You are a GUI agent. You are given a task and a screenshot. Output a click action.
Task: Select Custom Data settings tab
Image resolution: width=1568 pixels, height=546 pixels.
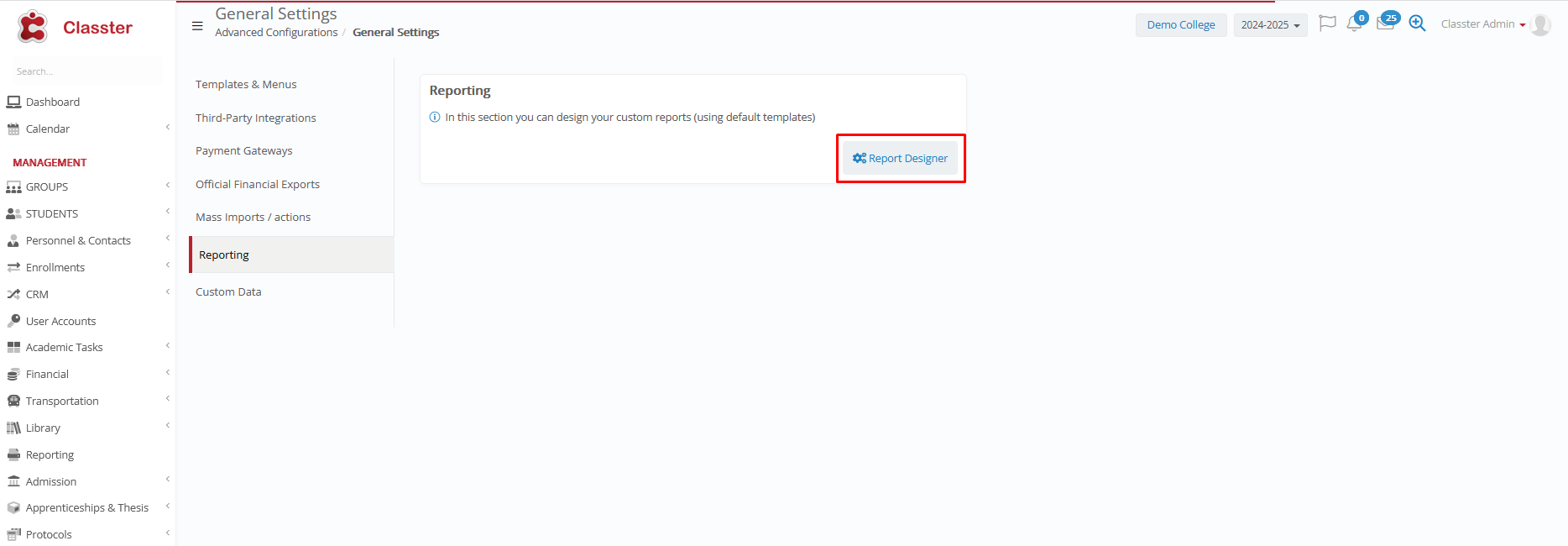point(228,292)
